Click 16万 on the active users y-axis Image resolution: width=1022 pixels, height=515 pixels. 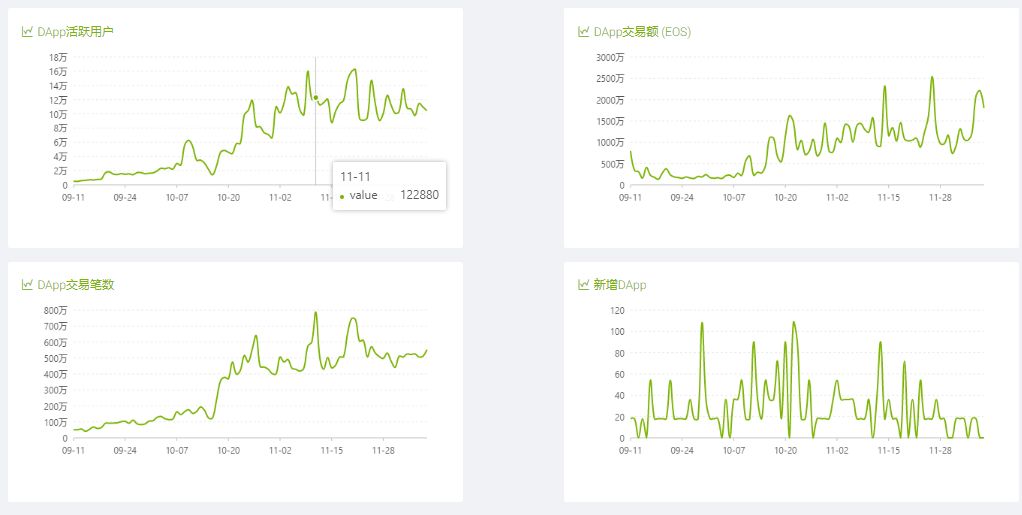pos(59,71)
